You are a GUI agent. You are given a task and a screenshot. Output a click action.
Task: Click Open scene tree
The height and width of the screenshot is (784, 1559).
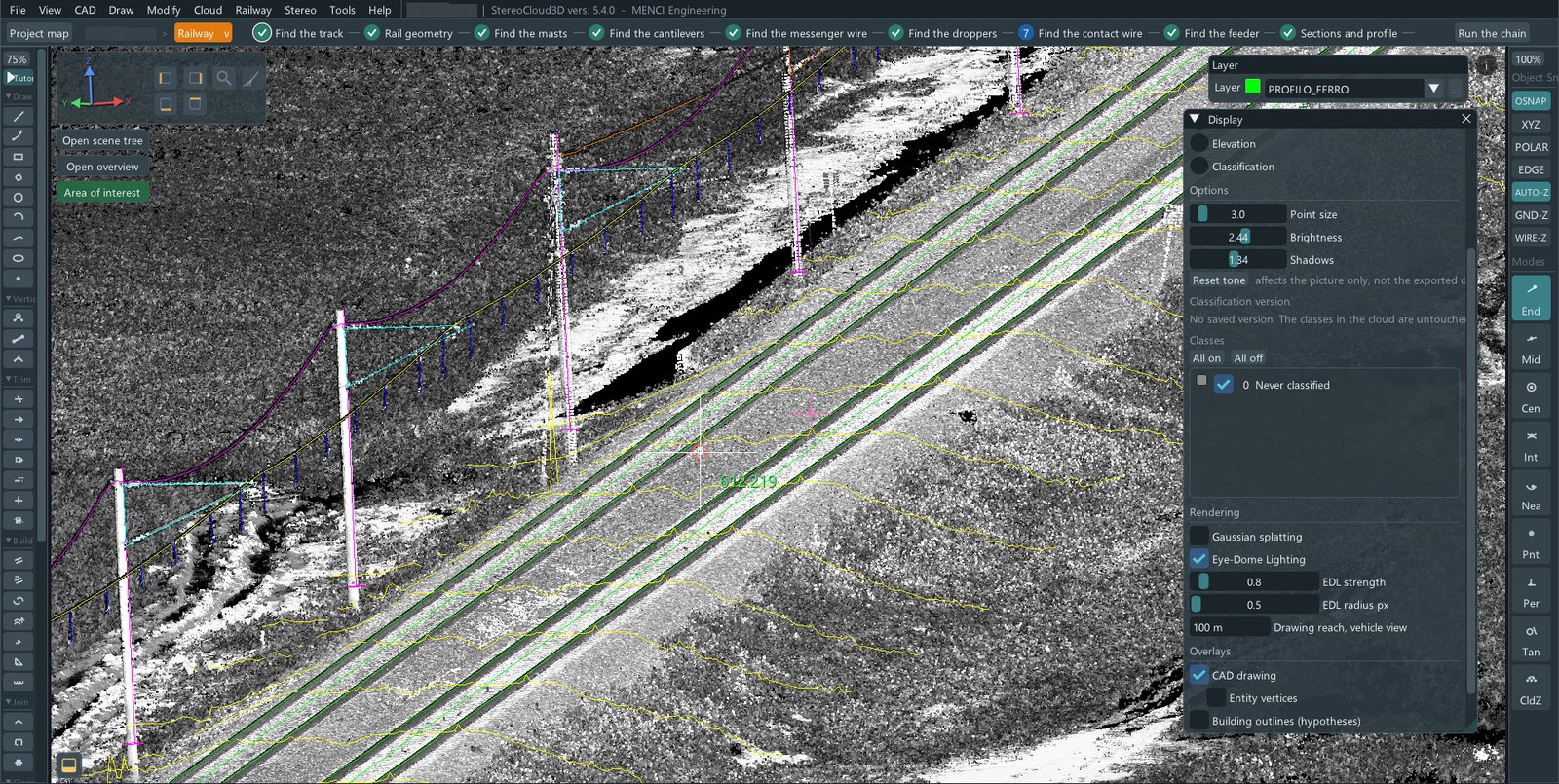tap(102, 141)
